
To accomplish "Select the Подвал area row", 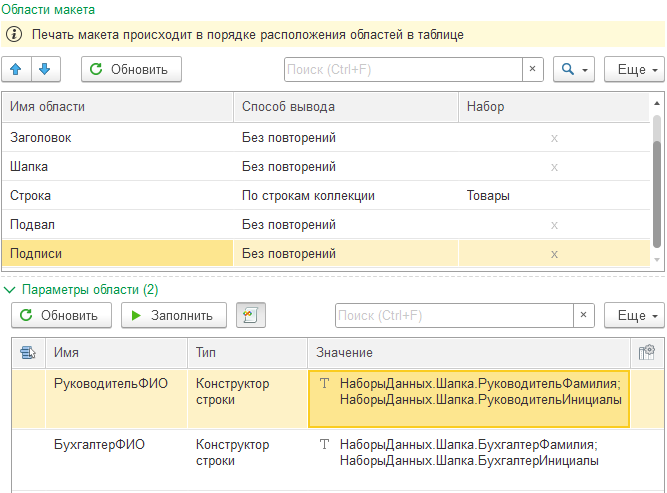I will [x=326, y=225].
